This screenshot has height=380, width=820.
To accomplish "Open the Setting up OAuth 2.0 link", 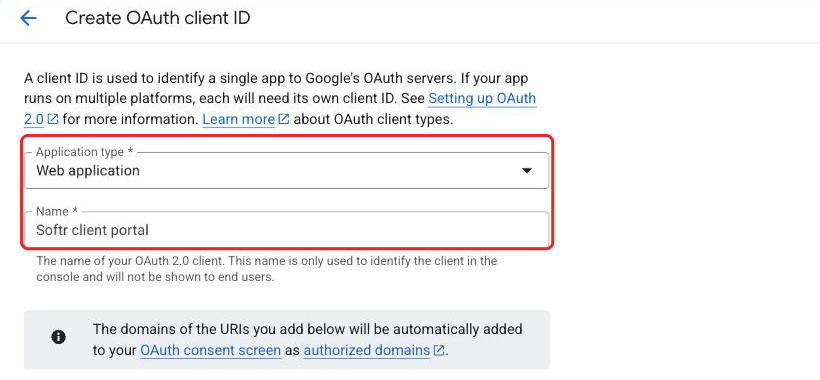I will 482,98.
